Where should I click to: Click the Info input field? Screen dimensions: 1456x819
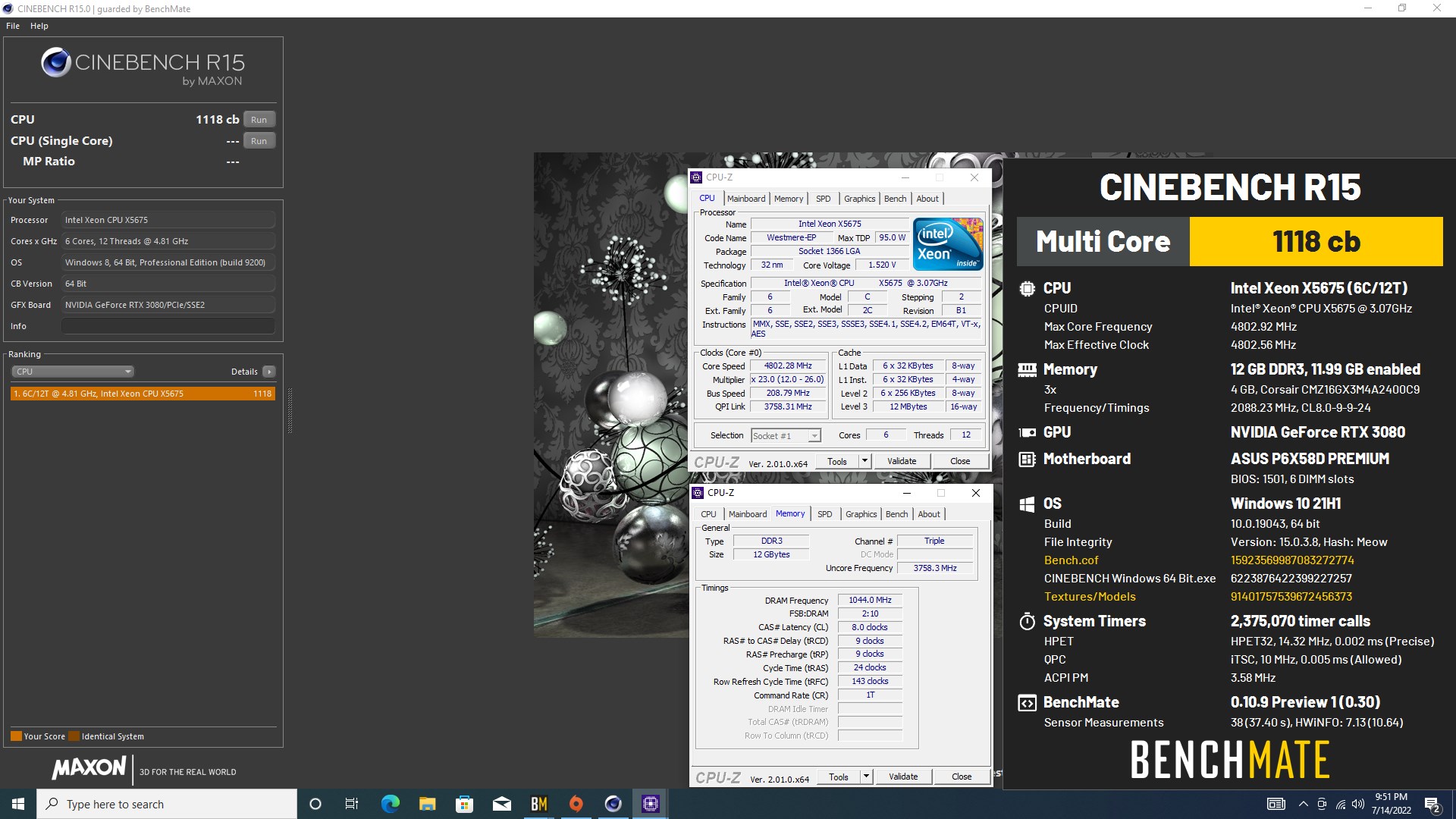168,326
